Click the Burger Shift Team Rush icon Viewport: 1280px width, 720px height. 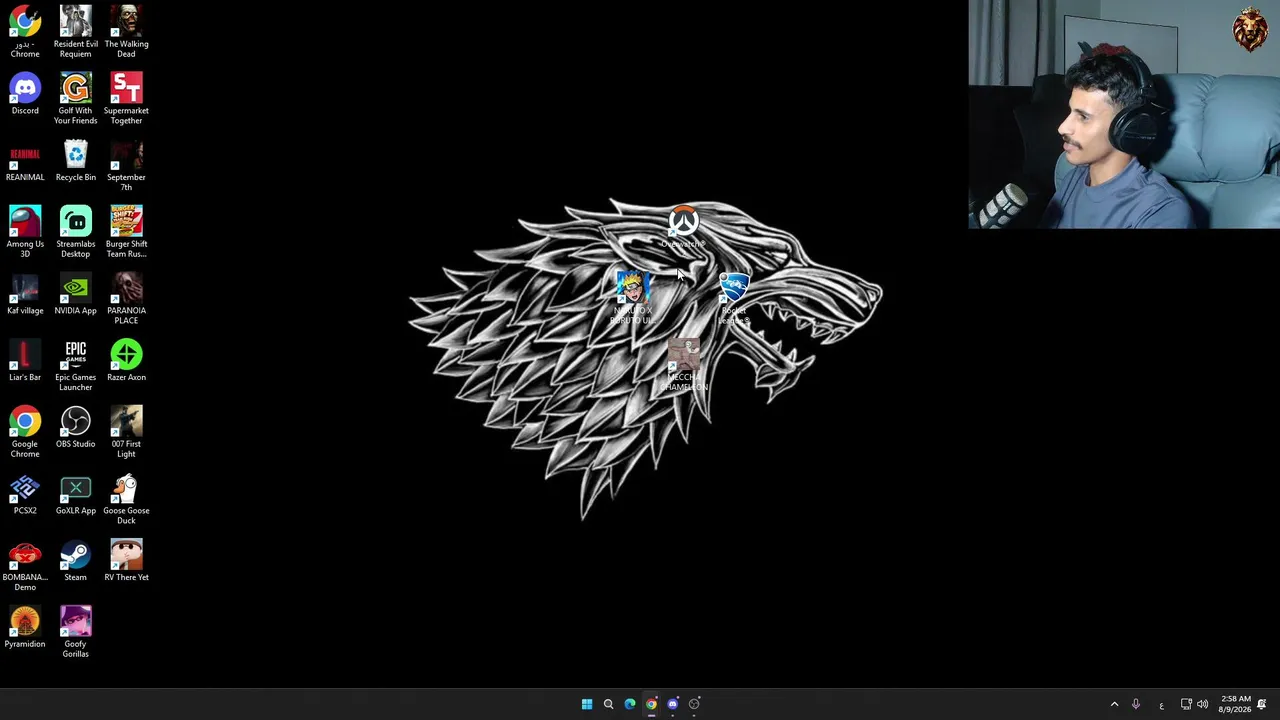126,231
